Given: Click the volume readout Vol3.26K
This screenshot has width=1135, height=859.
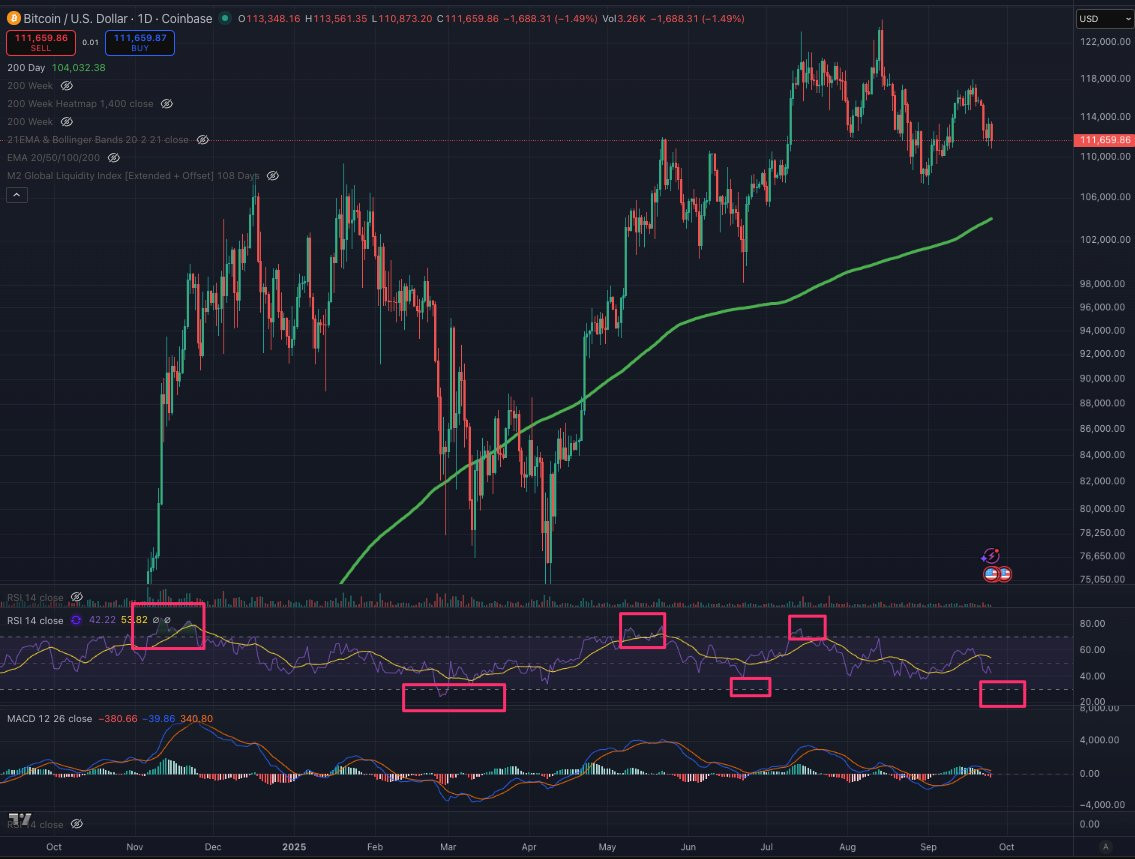Looking at the screenshot, I should pyautogui.click(x=623, y=19).
